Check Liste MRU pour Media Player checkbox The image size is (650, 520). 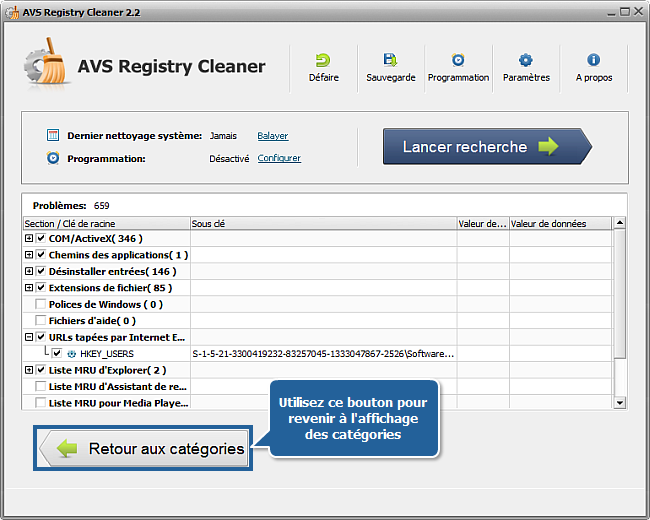click(41, 402)
